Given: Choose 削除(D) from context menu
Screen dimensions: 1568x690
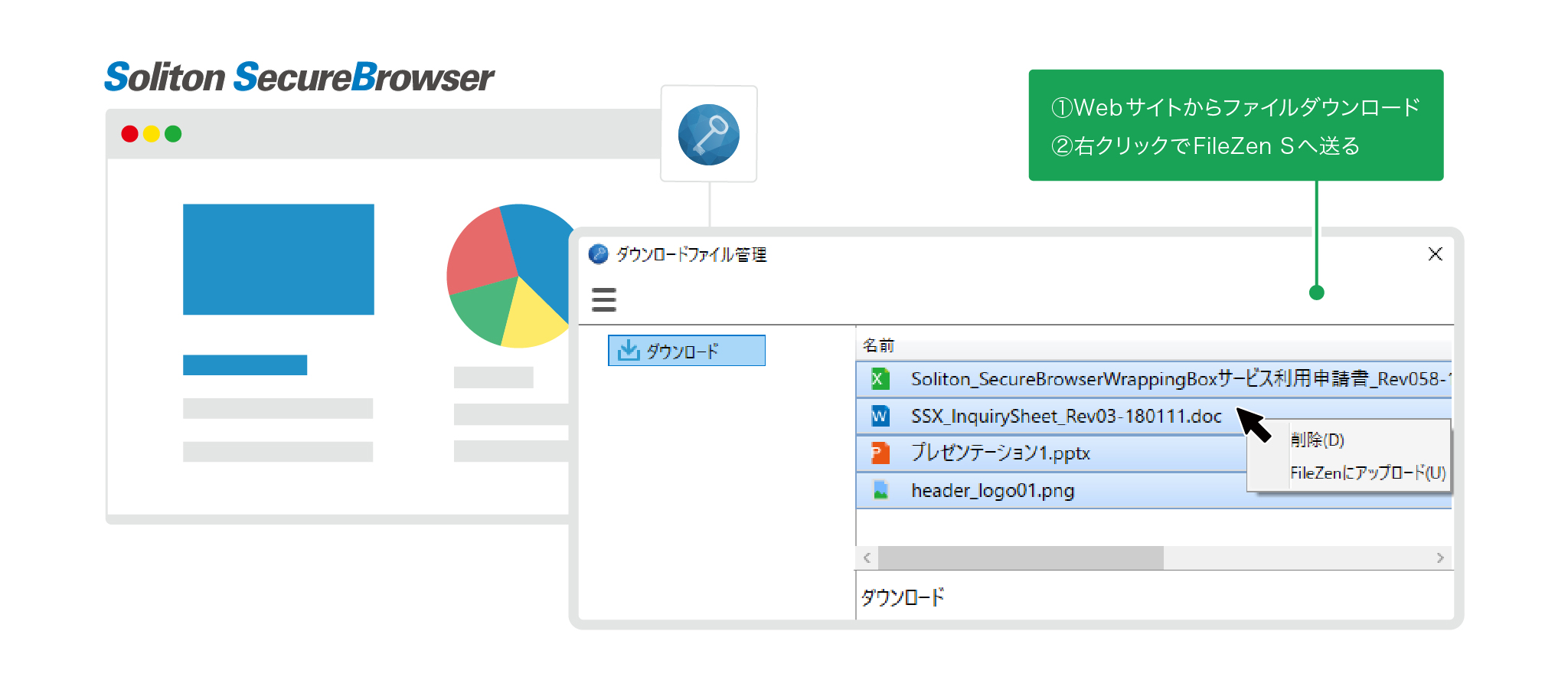Looking at the screenshot, I should [1318, 440].
